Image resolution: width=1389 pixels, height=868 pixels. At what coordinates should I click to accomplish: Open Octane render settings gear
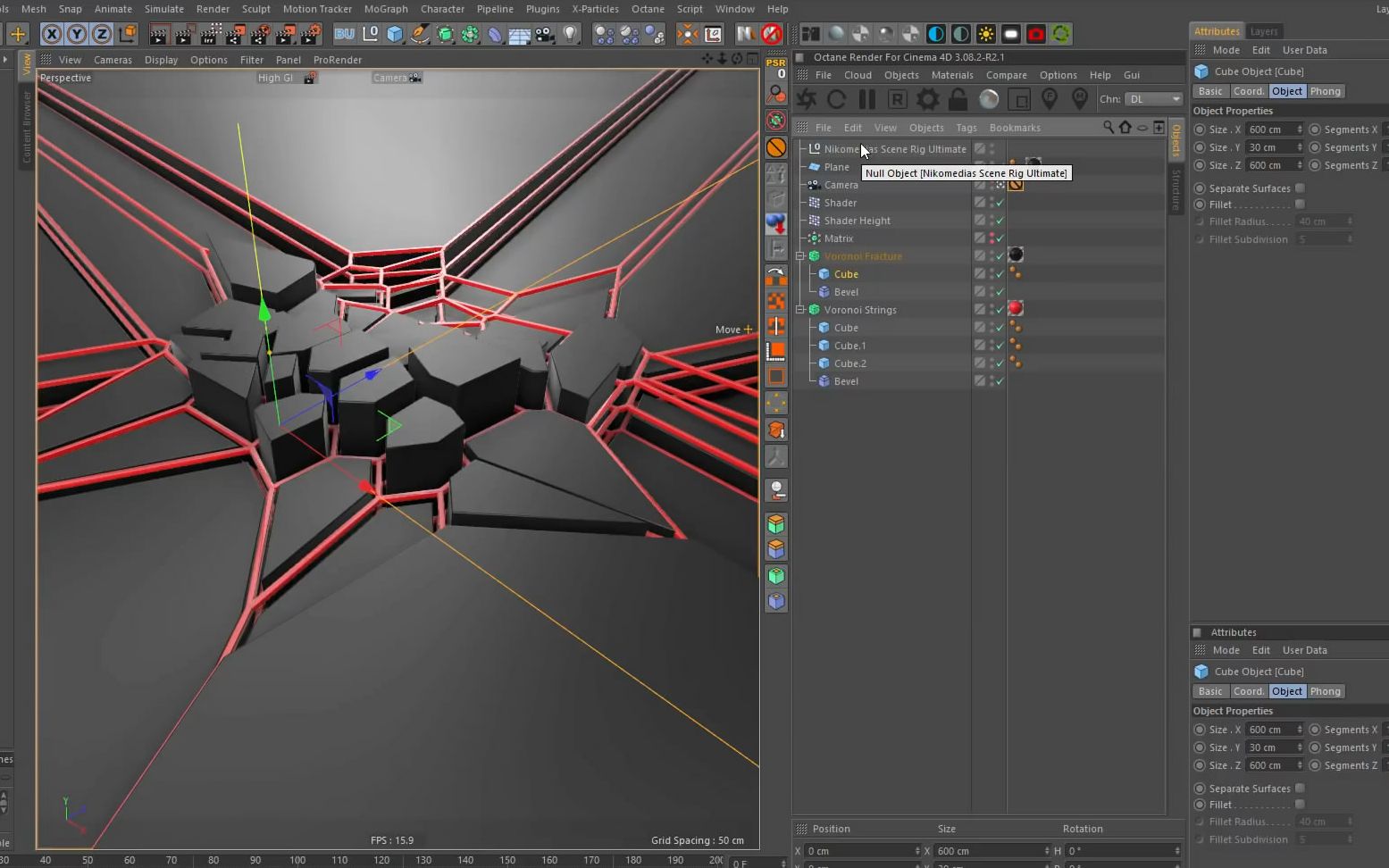click(x=928, y=99)
